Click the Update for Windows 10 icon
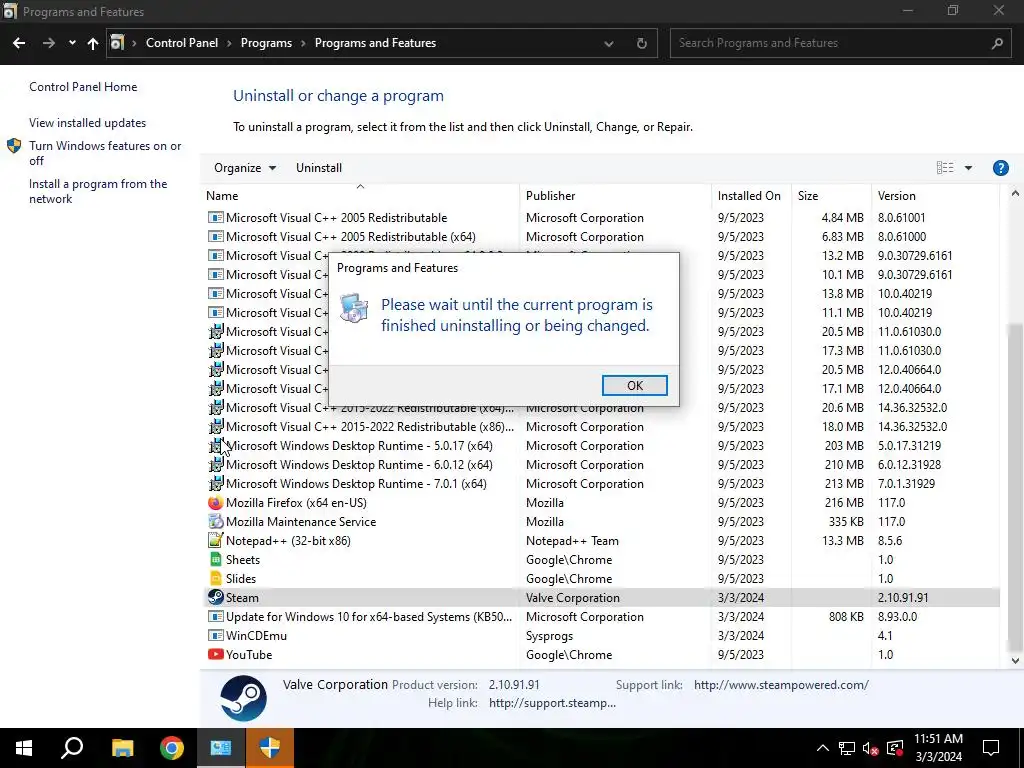The width and height of the screenshot is (1024, 768). point(216,616)
